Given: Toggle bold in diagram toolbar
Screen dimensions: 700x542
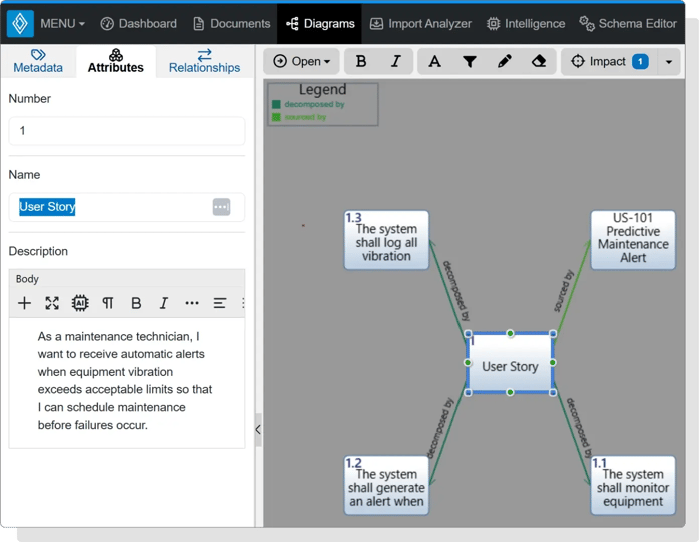Looking at the screenshot, I should coord(361,61).
